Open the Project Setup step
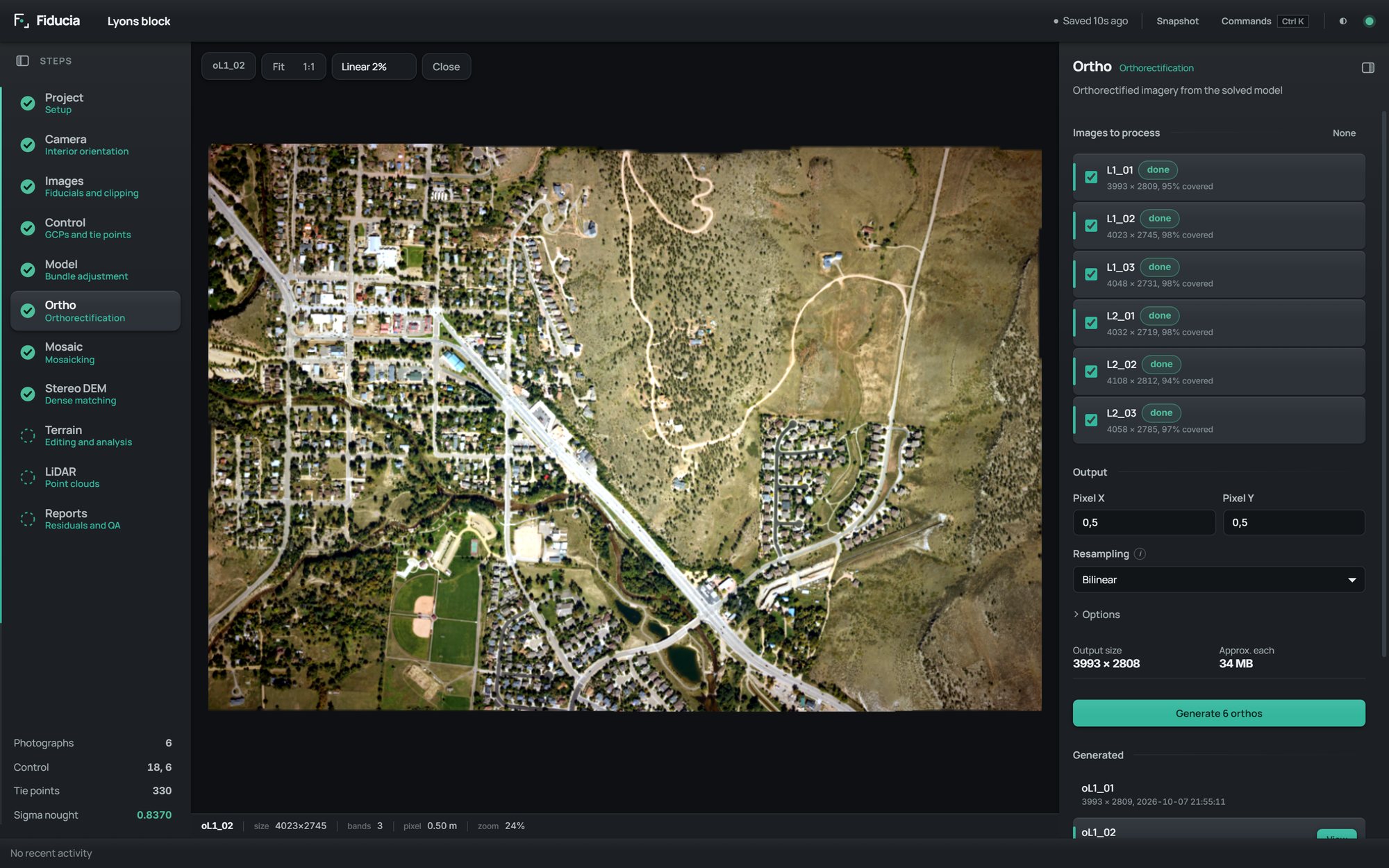Image resolution: width=1389 pixels, height=868 pixels. click(x=95, y=103)
